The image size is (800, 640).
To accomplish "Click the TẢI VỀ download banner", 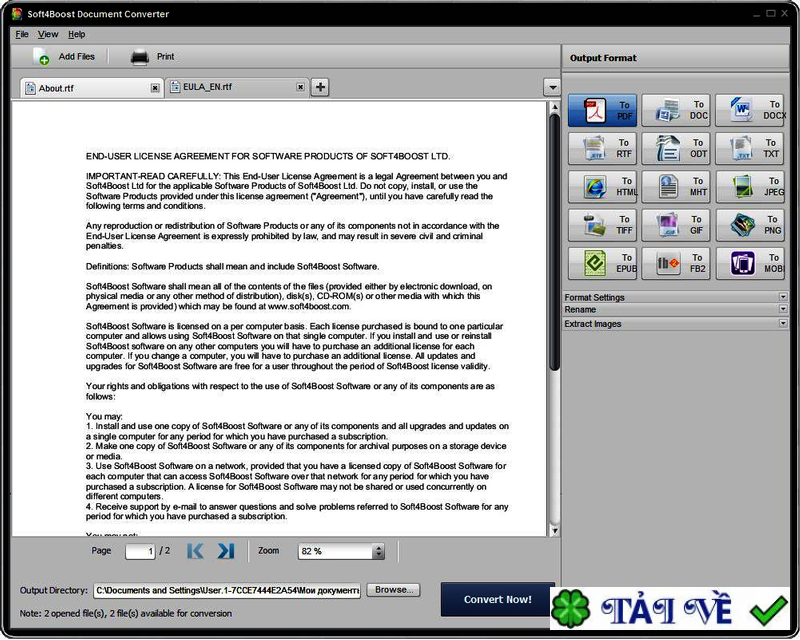I will tap(669, 609).
